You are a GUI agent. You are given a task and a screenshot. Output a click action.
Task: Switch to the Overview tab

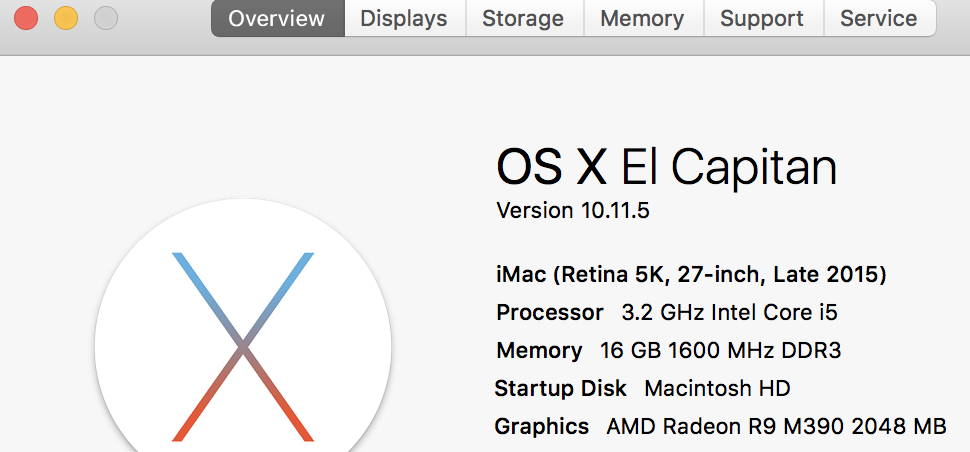coord(278,19)
